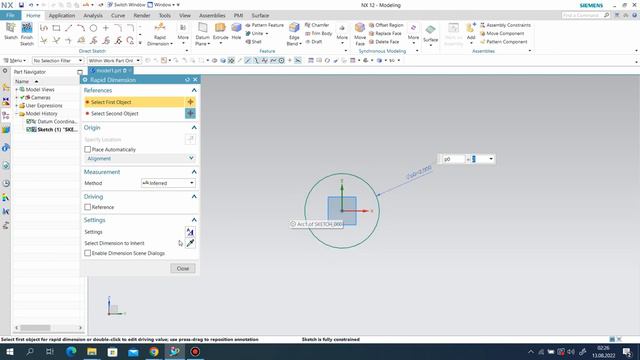The image size is (640, 360).
Task: Click the Pattern Feature command
Action: (x=264, y=25)
